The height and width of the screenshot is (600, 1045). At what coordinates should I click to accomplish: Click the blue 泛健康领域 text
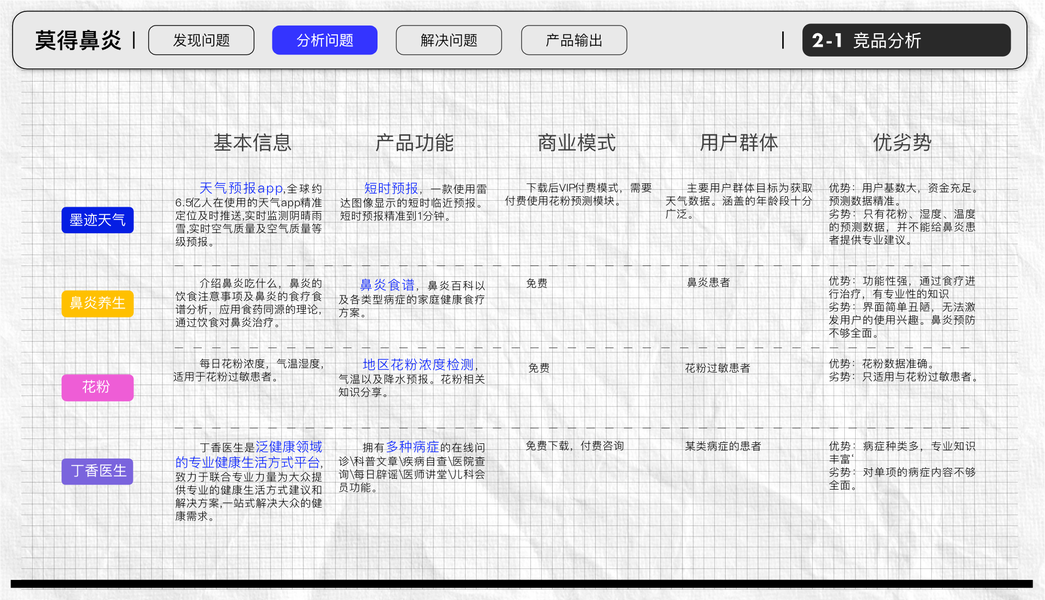pyautogui.click(x=289, y=447)
